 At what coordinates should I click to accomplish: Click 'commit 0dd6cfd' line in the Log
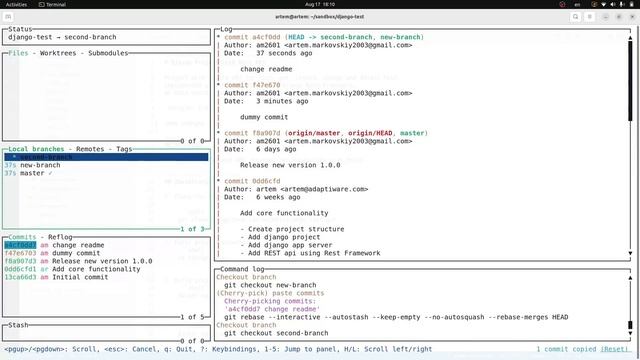coord(252,181)
